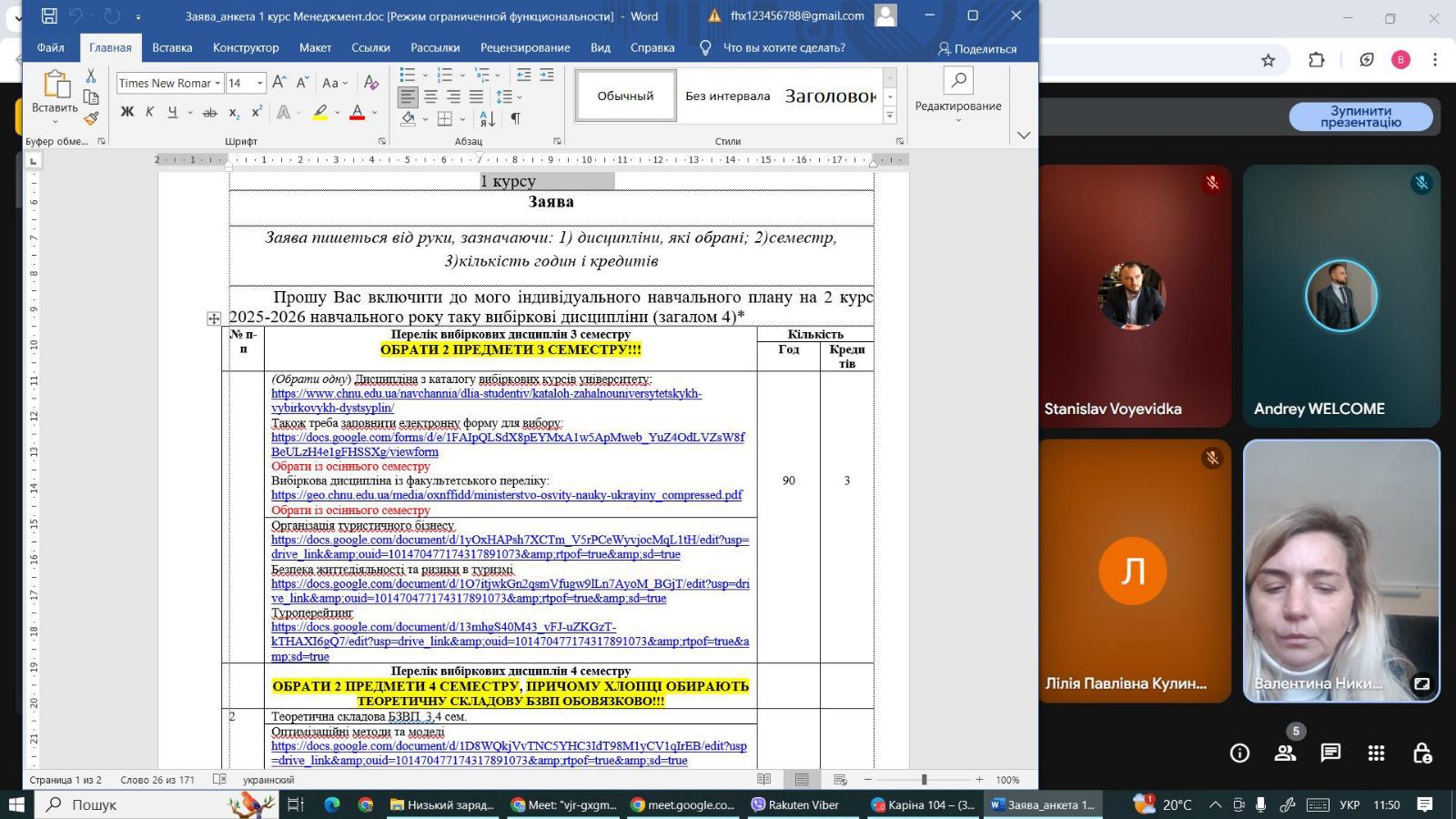Apply the Без интервала style

coord(727,96)
